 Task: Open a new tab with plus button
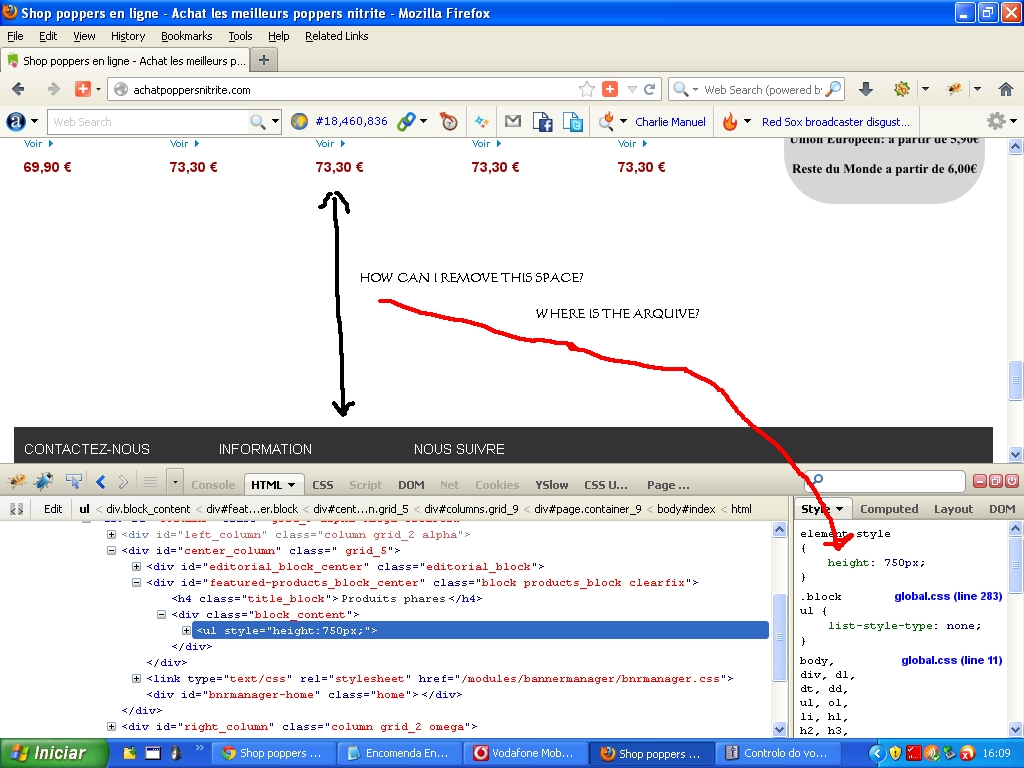[x=264, y=60]
